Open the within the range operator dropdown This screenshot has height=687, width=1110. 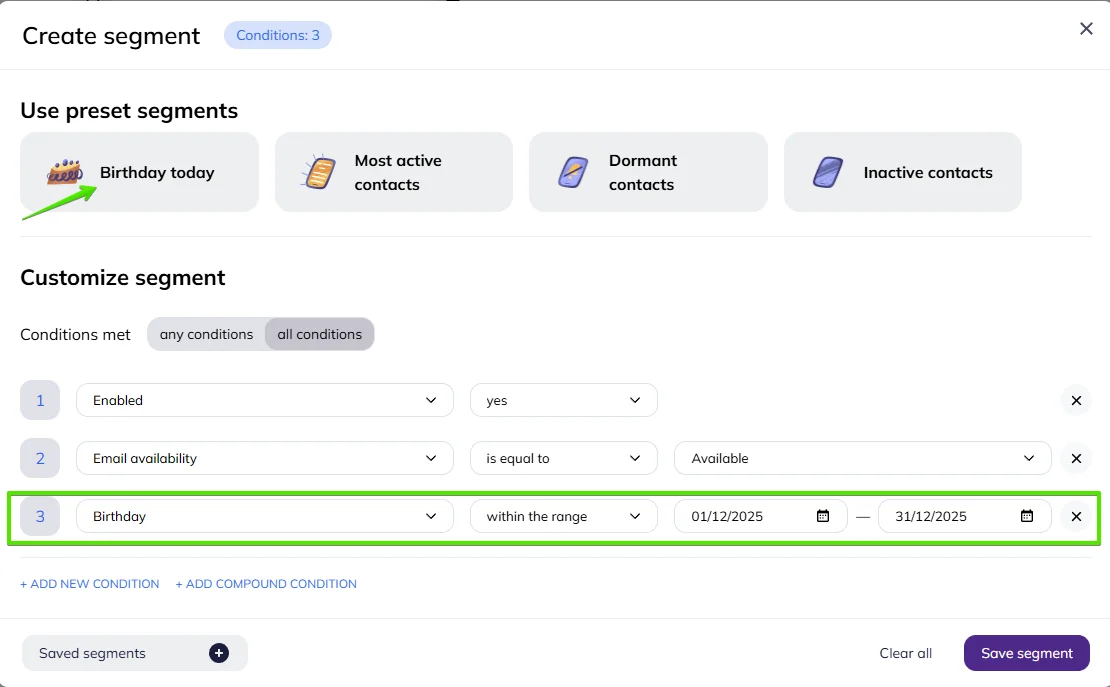(x=563, y=516)
